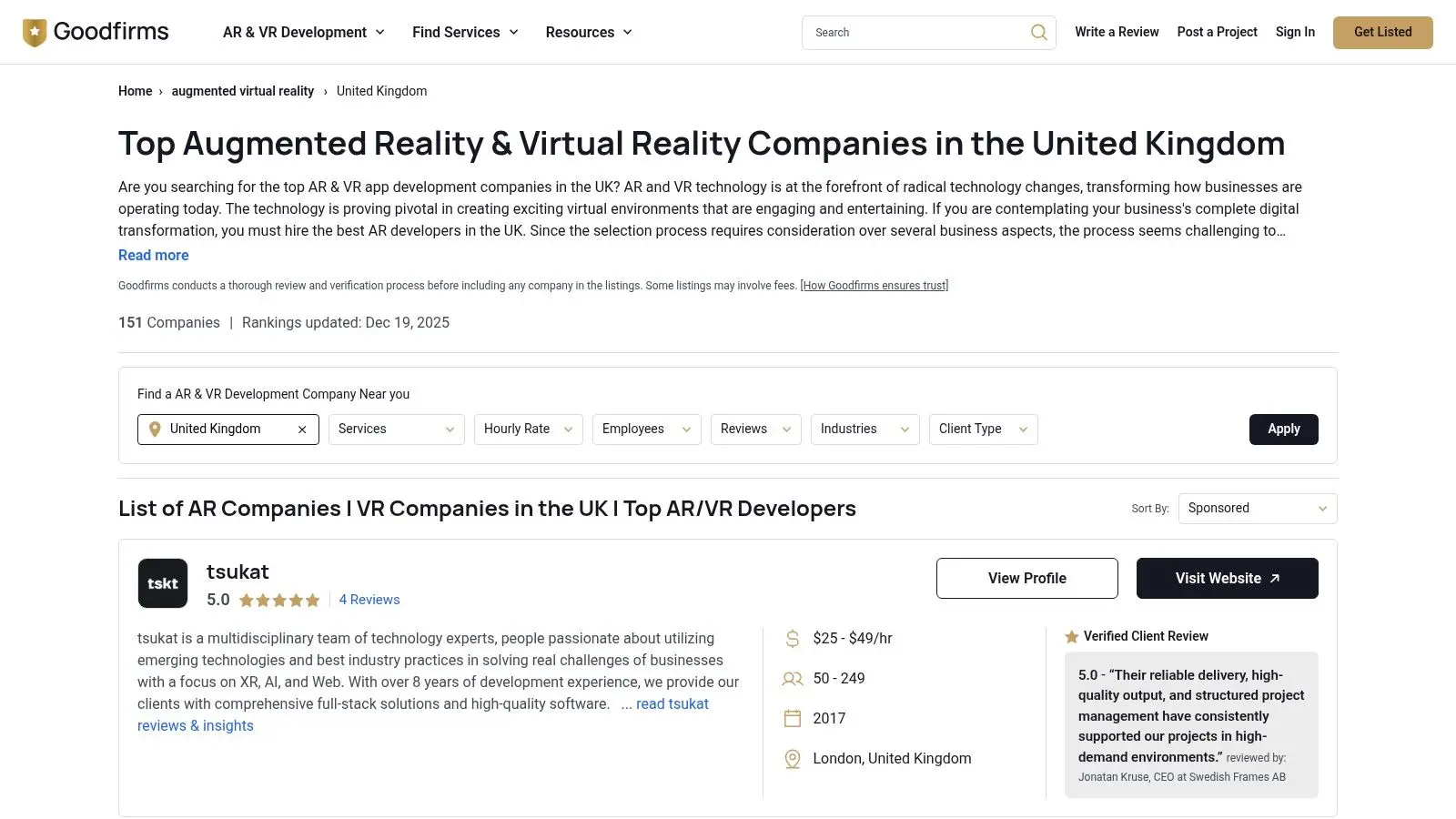Click the calendar founded-year icon
The image size is (1456, 819).
coord(793,719)
